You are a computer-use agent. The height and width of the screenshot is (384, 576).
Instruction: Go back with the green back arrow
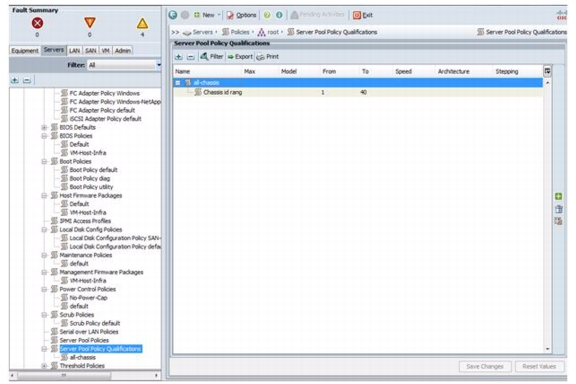tap(173, 15)
